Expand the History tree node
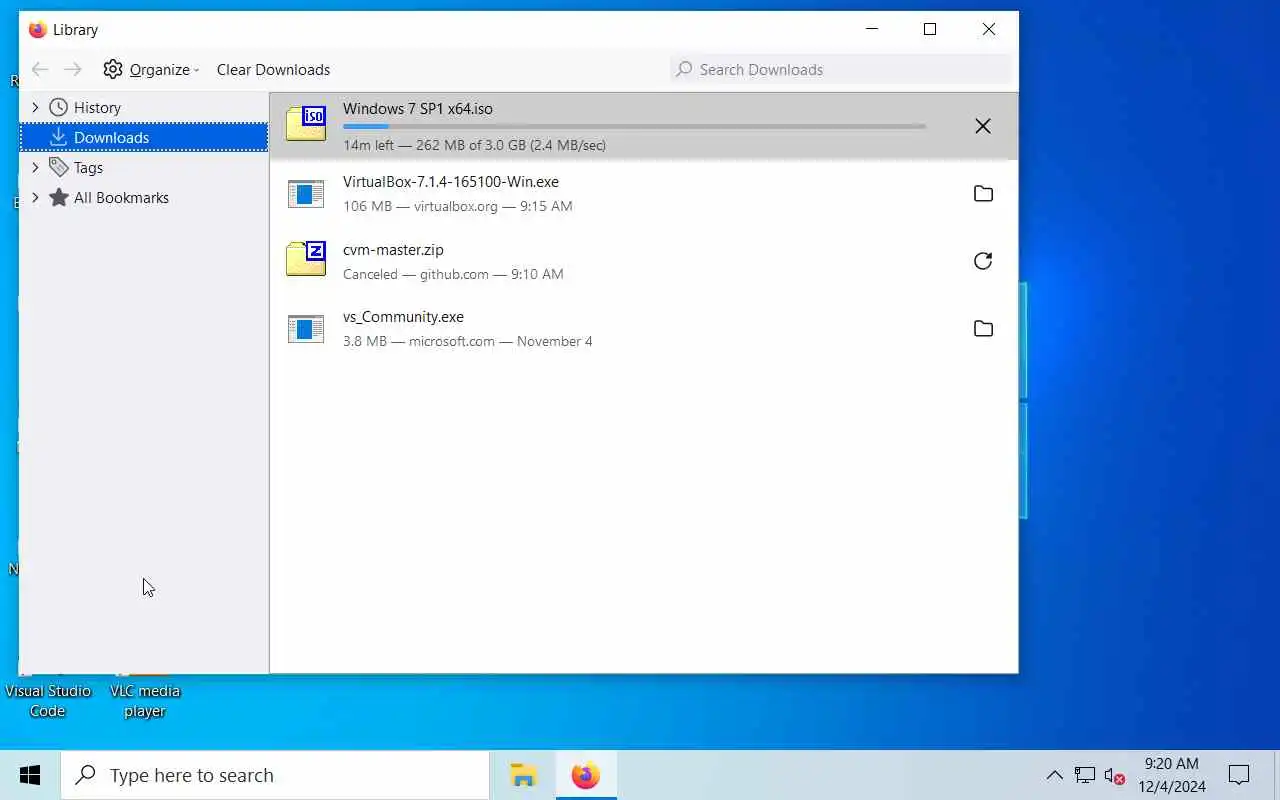 [35, 107]
